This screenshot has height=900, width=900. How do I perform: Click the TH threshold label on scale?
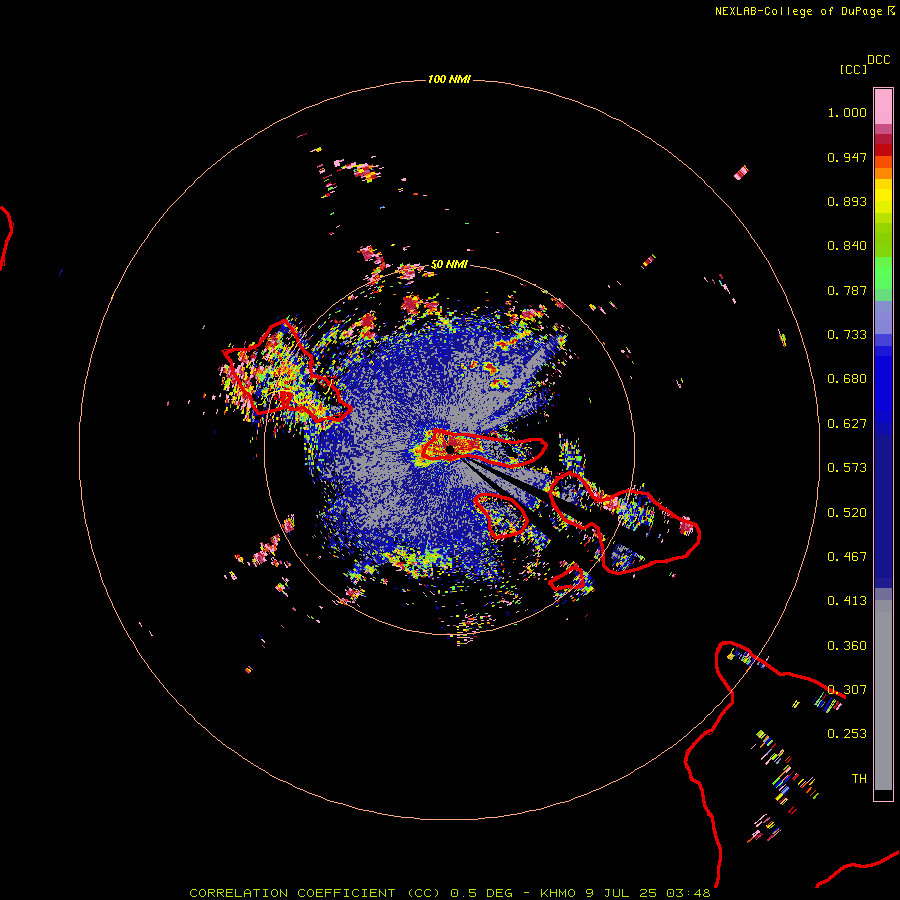coord(859,779)
